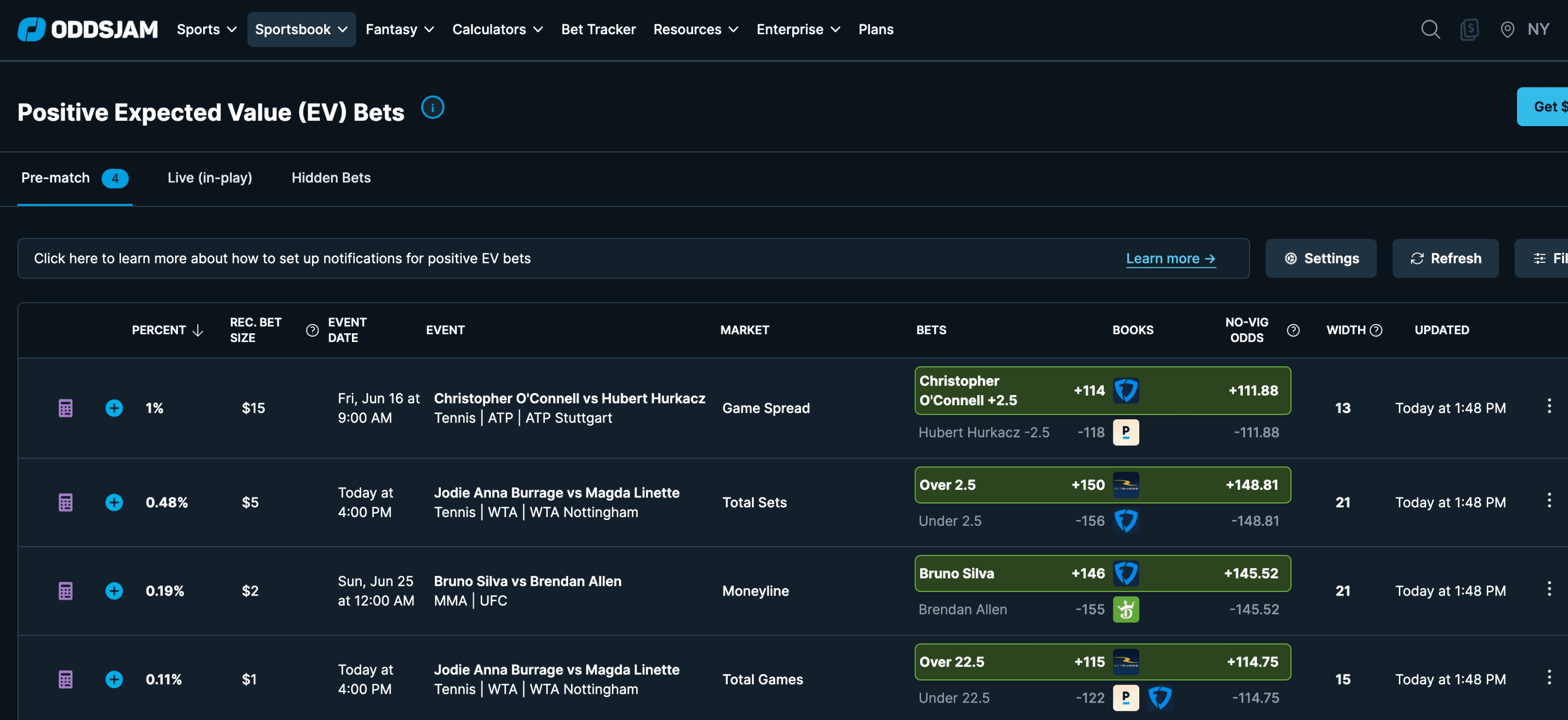Expand the Fantasy dropdown menu
This screenshot has height=720, width=1568.
pyautogui.click(x=399, y=29)
